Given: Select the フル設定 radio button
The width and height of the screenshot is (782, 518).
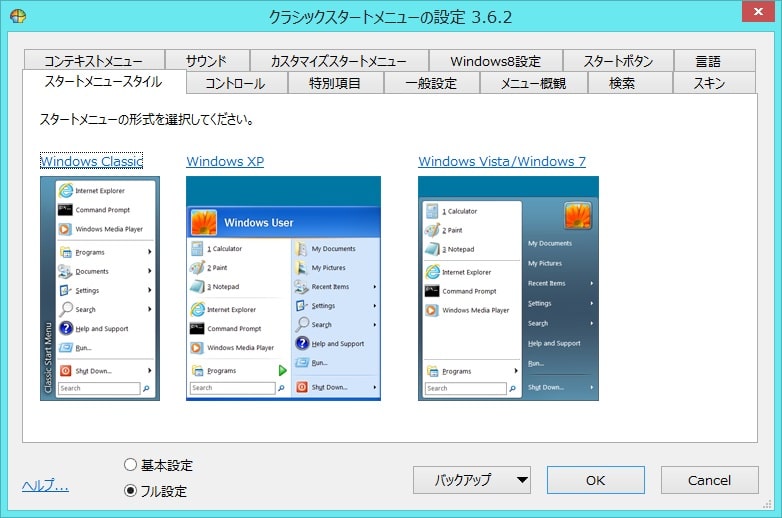Looking at the screenshot, I should pos(155,491).
